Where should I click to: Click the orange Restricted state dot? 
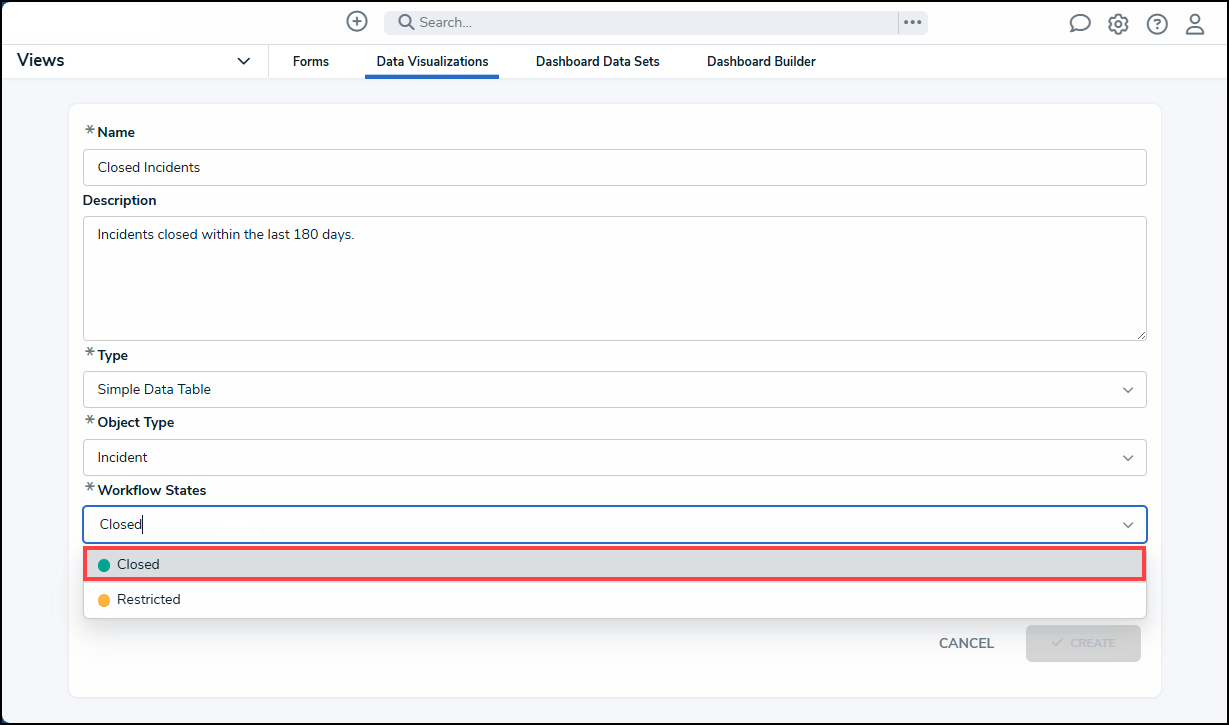[x=104, y=600]
